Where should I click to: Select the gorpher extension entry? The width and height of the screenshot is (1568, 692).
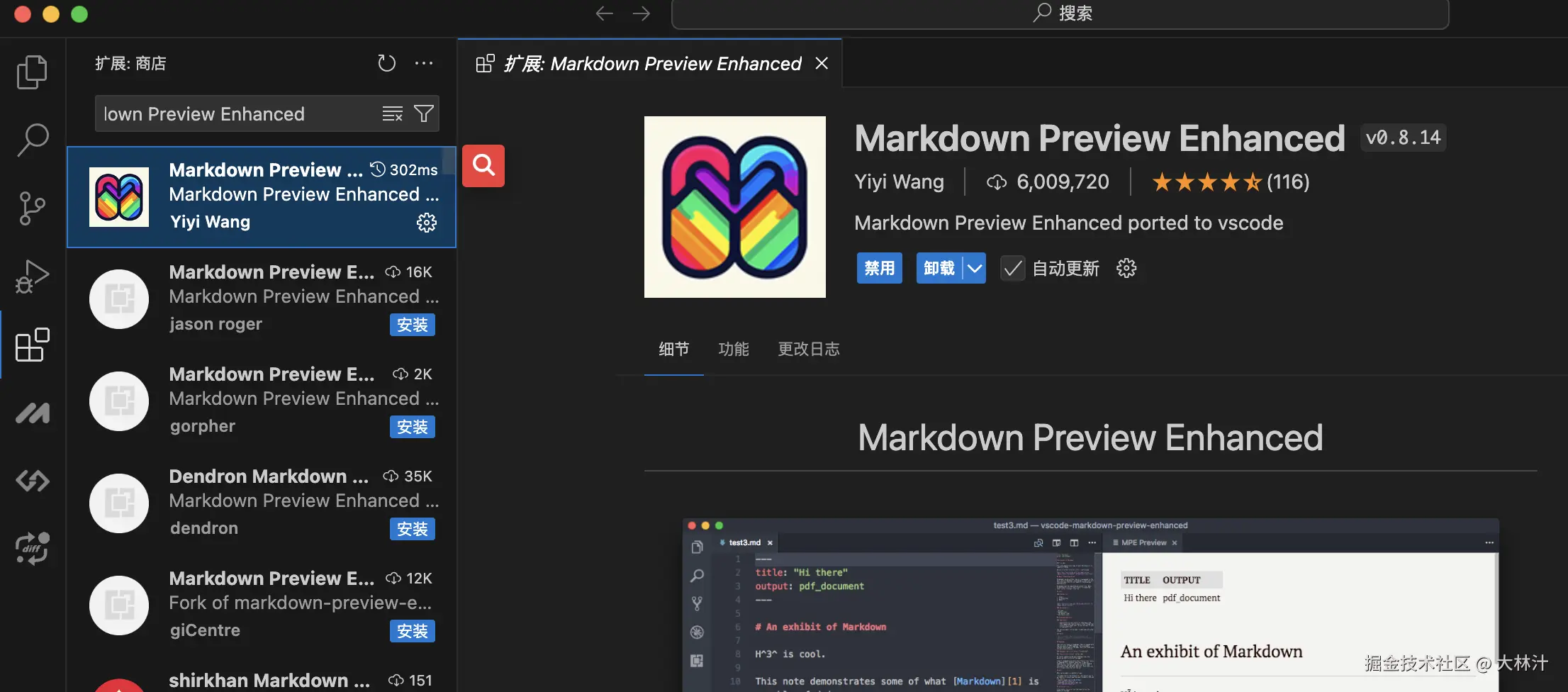pos(262,401)
